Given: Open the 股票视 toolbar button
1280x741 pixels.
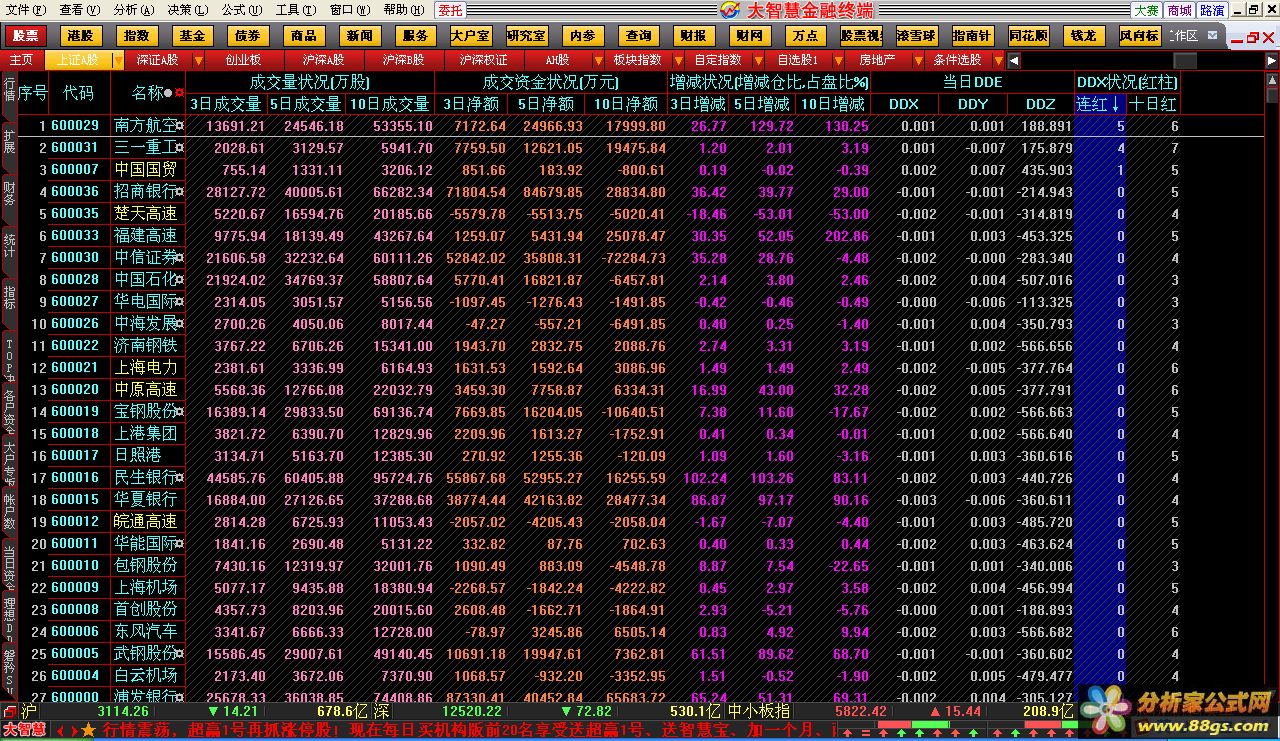Looking at the screenshot, I should click(x=861, y=36).
